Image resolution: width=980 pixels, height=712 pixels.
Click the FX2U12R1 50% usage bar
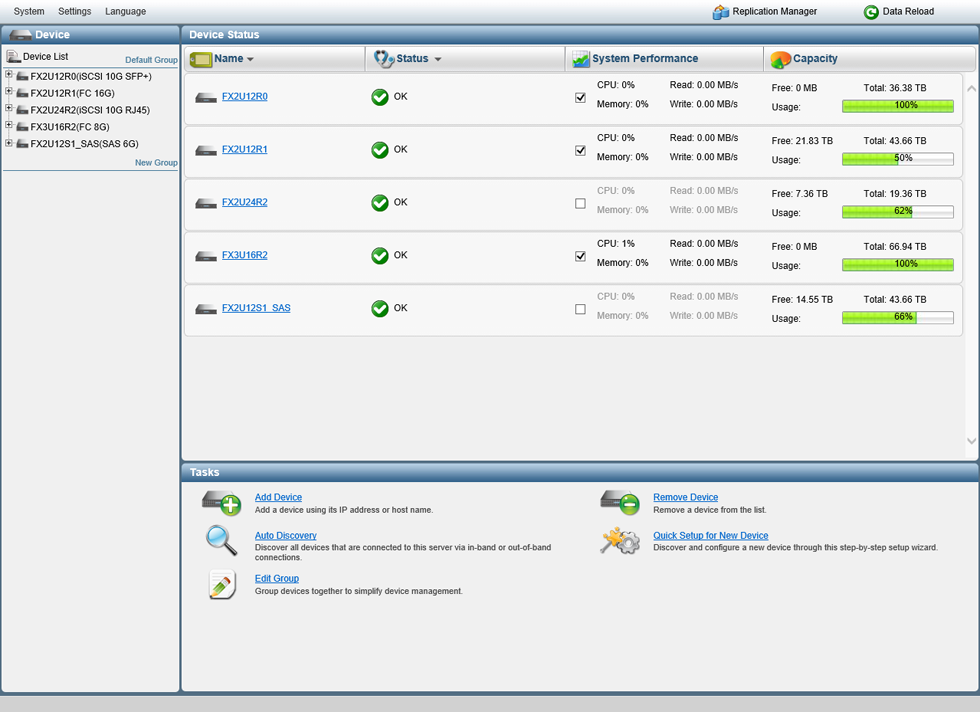[898, 159]
